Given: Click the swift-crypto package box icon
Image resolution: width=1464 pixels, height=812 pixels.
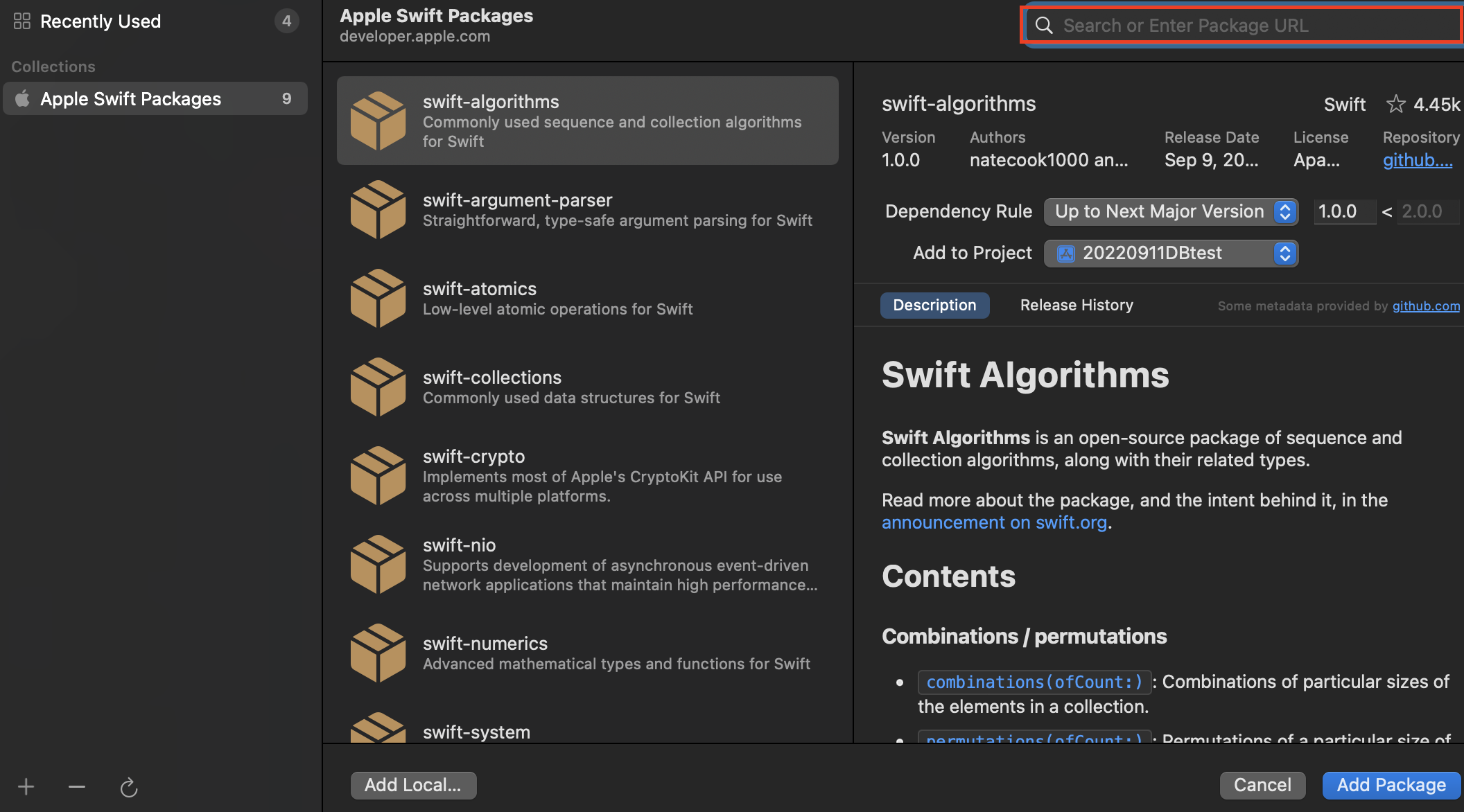Looking at the screenshot, I should pyautogui.click(x=378, y=475).
